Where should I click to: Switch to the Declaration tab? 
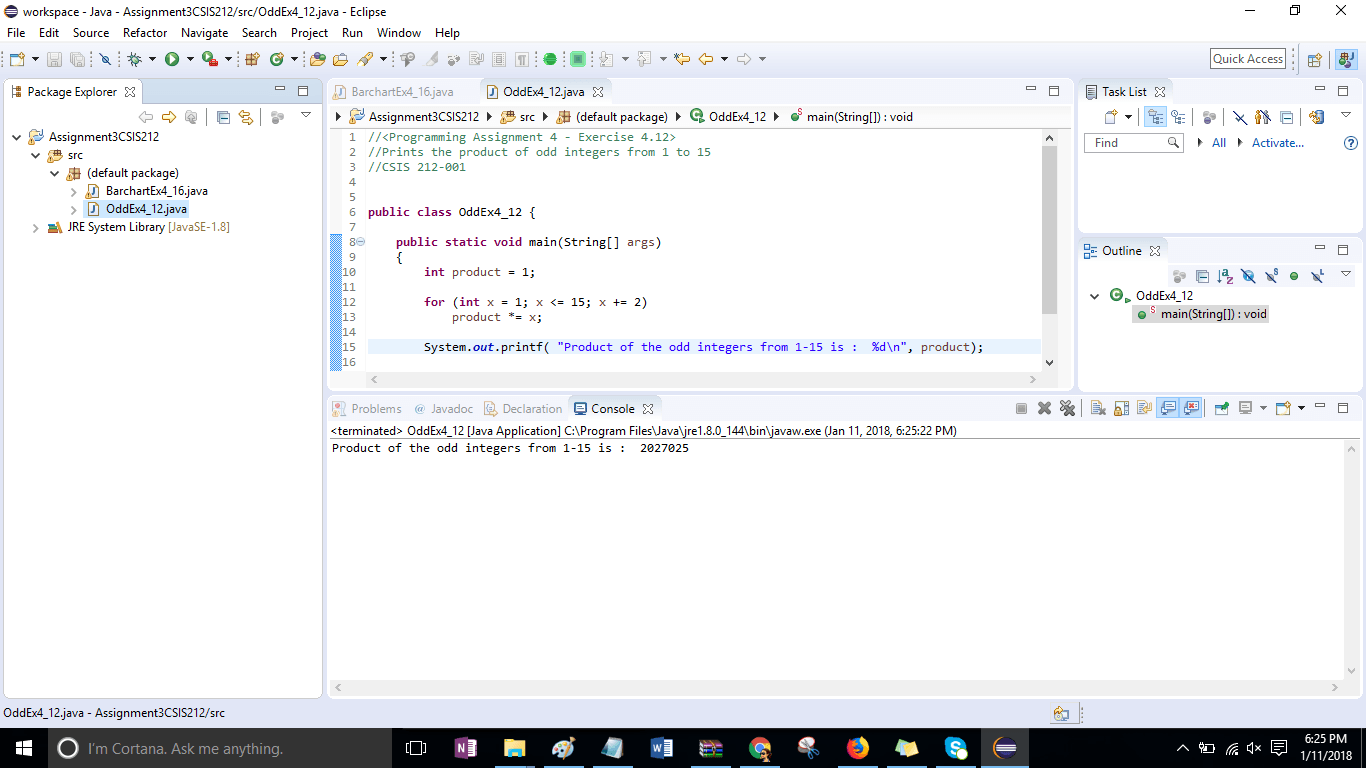(522, 409)
